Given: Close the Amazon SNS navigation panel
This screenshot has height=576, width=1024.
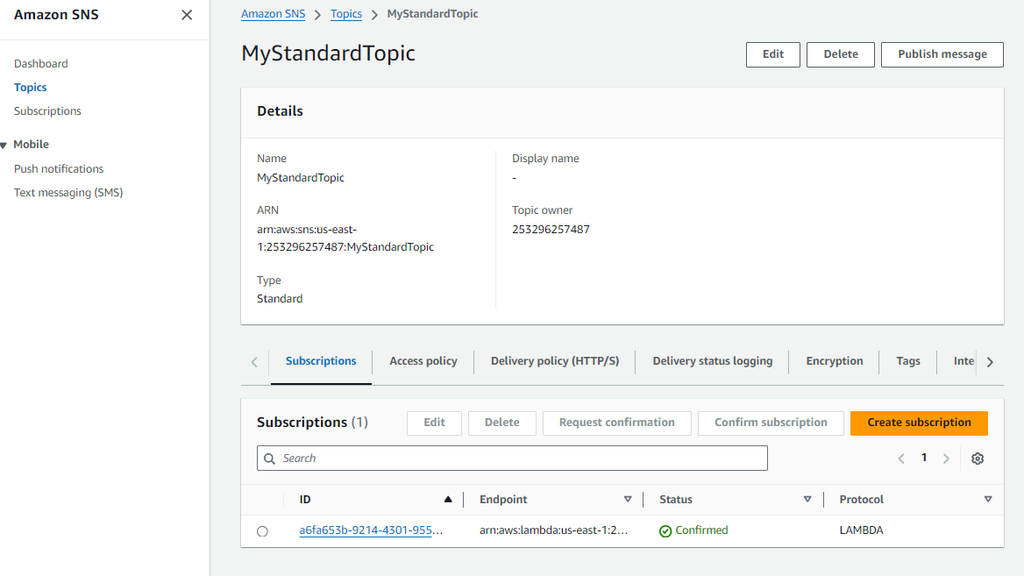Looking at the screenshot, I should [x=185, y=15].
